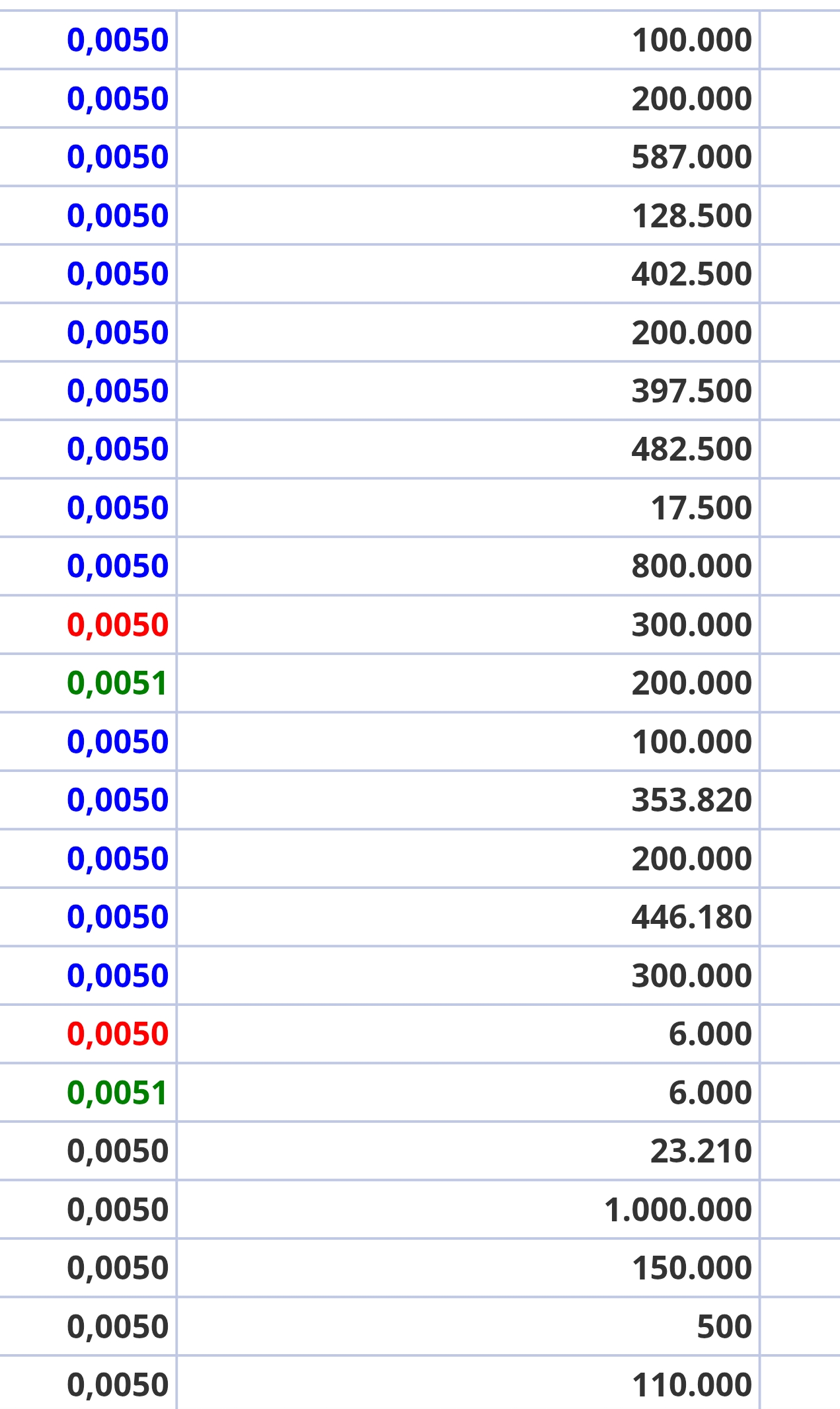Select the red 0,0050 price beside 6.000

118,1034
